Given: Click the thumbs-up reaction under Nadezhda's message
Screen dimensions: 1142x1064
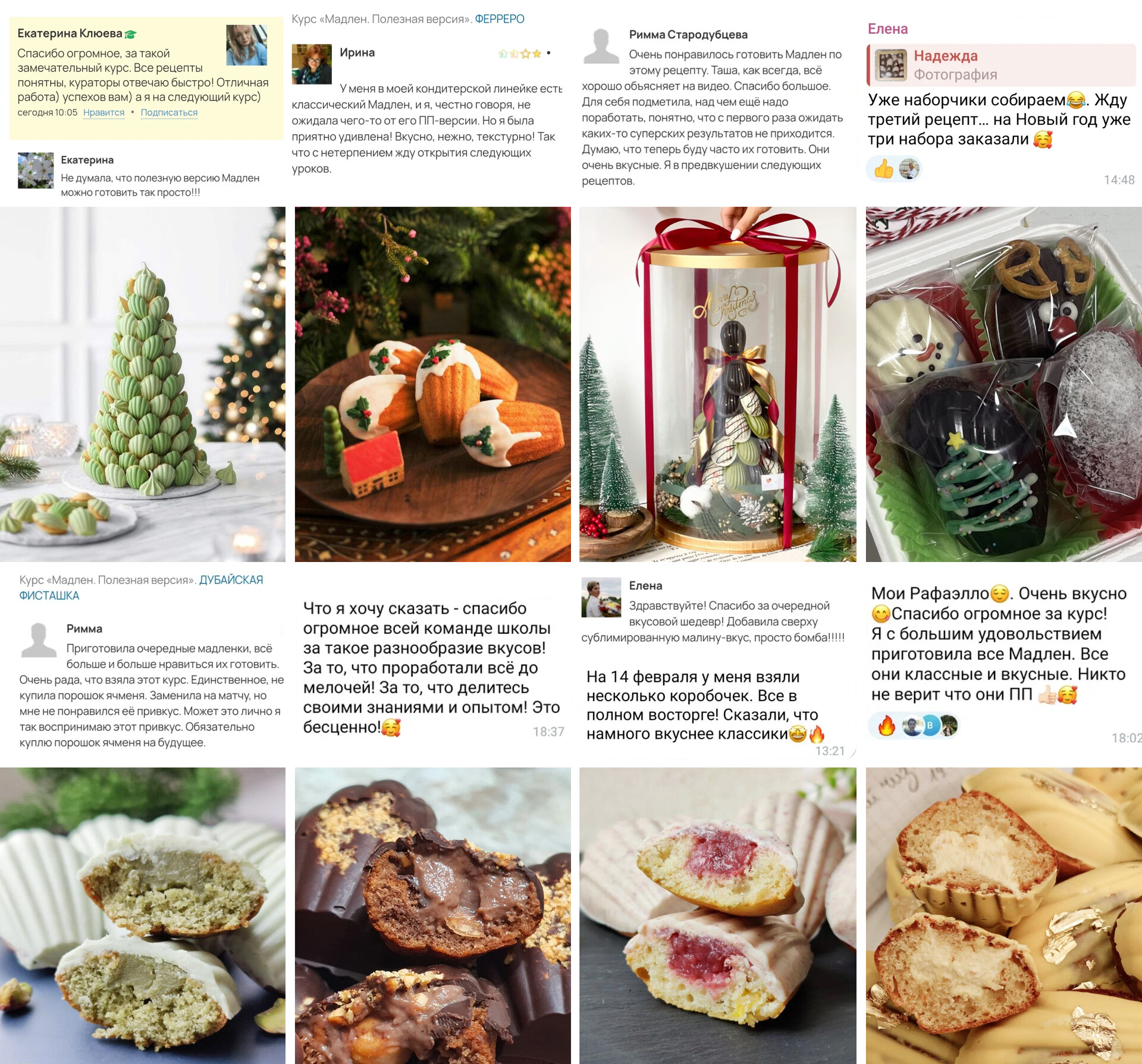Looking at the screenshot, I should (x=883, y=169).
